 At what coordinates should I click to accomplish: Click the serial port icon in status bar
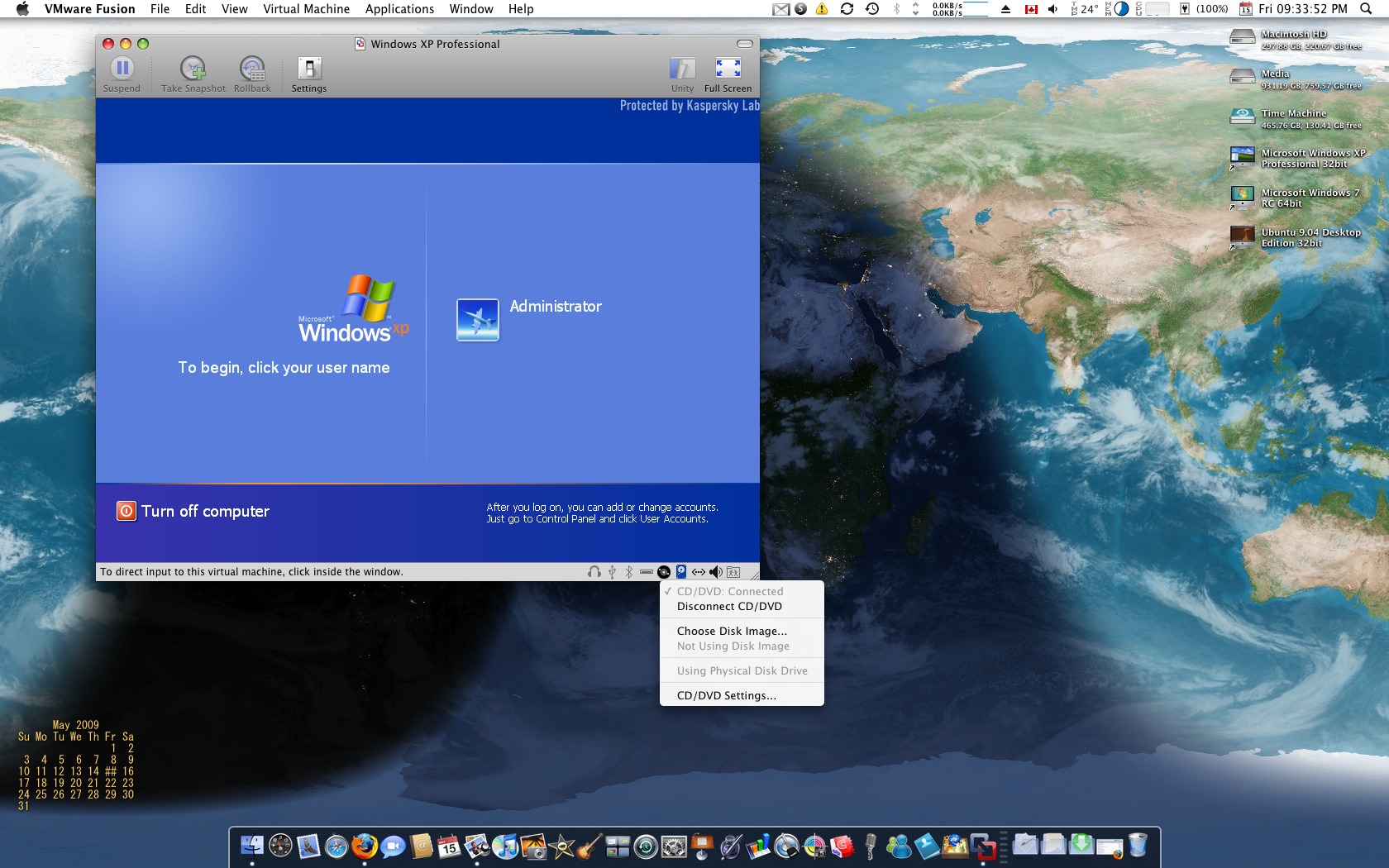click(x=647, y=572)
